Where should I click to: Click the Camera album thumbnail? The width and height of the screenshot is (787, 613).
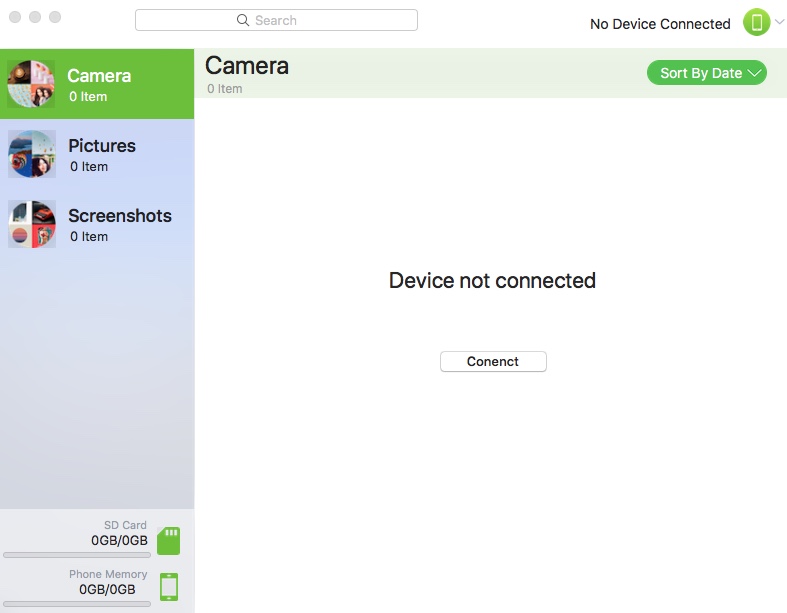(x=31, y=84)
